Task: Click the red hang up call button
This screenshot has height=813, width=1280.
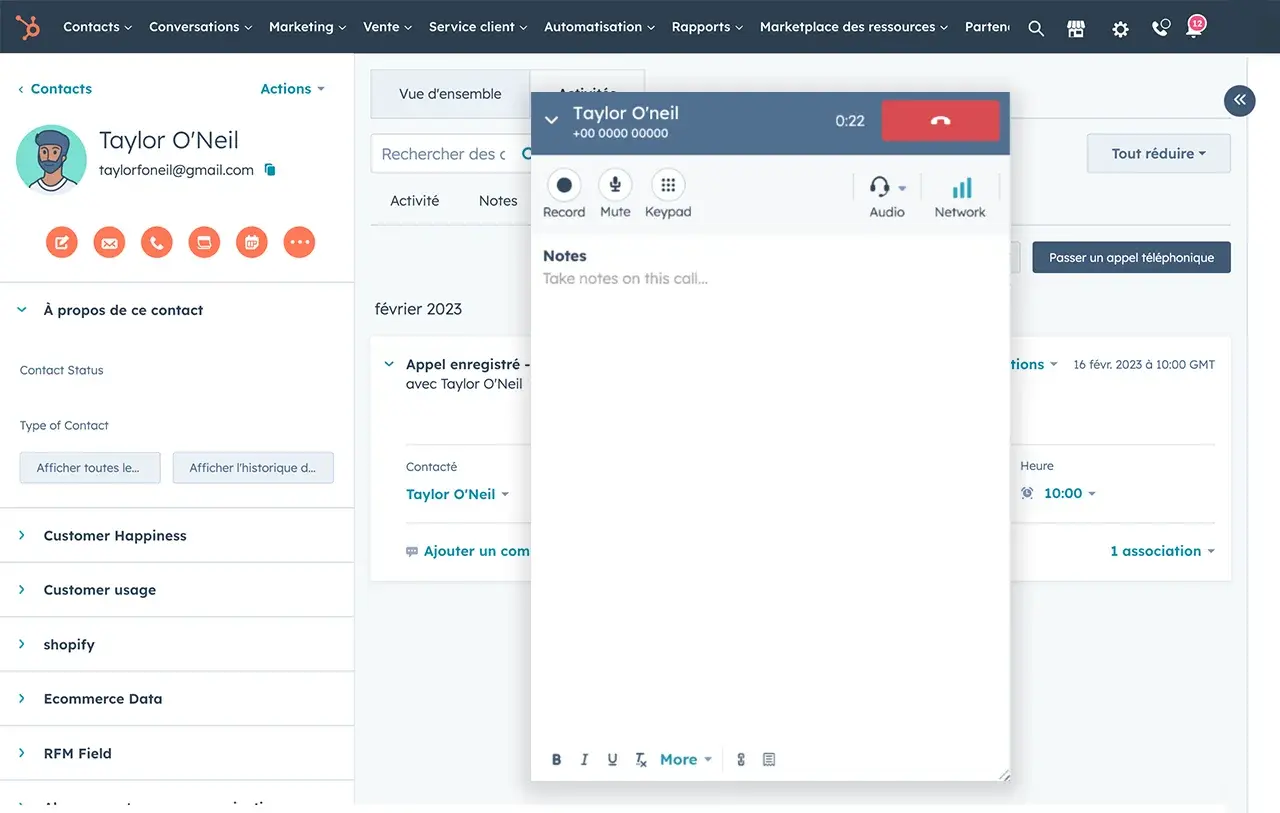Action: pos(939,121)
